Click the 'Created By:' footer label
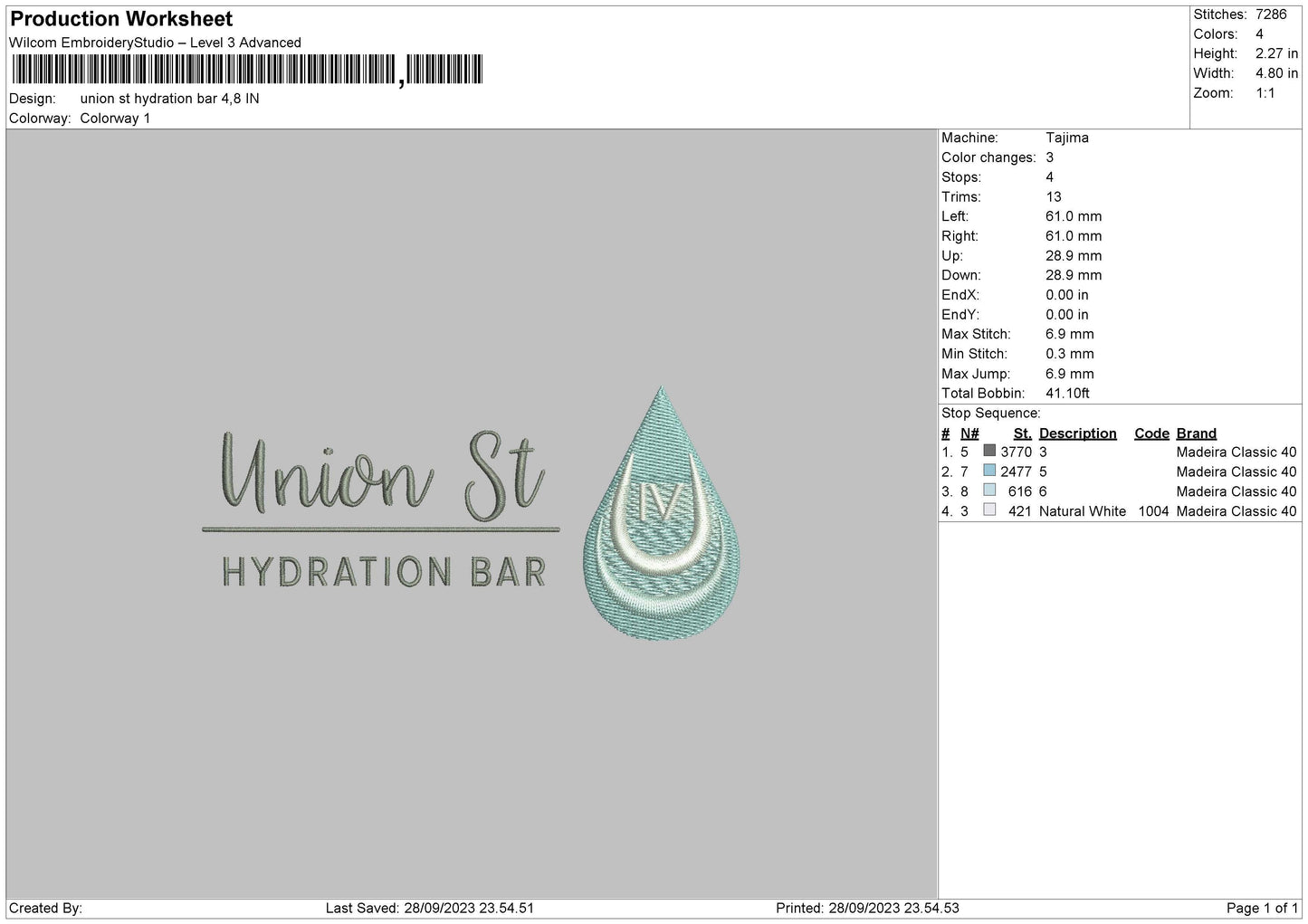The width and height of the screenshot is (1308, 924). coord(45,908)
